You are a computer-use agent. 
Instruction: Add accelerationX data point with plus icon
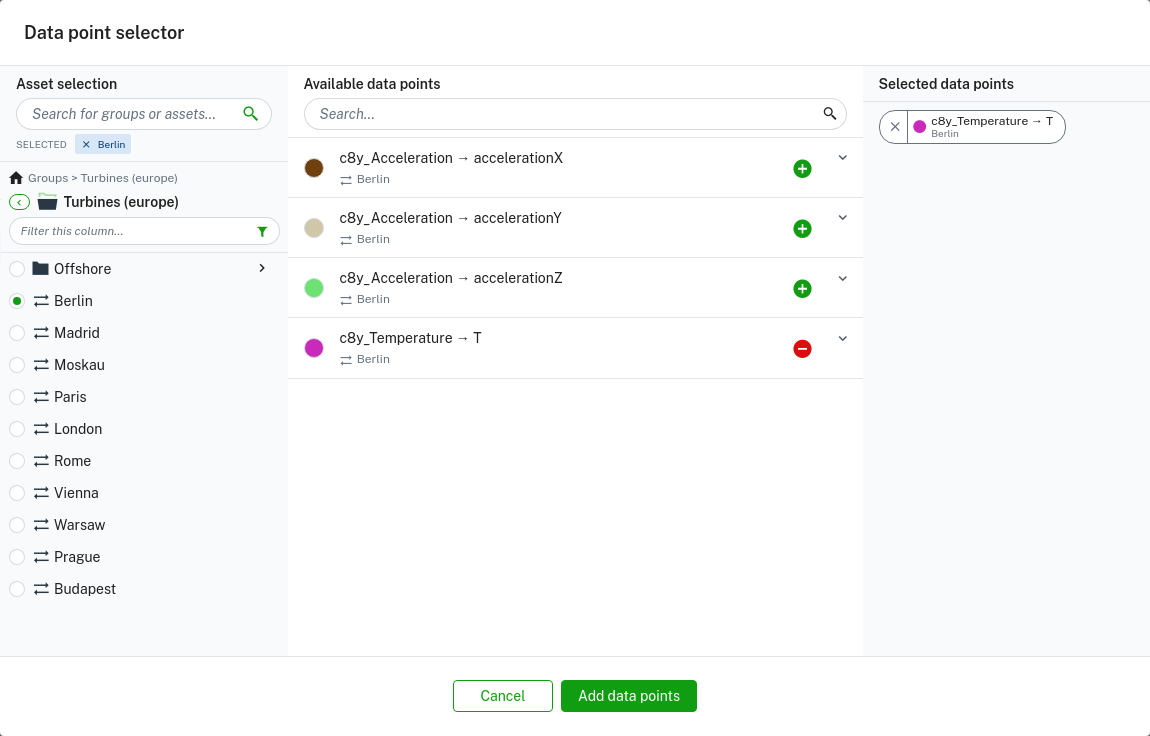[802, 169]
